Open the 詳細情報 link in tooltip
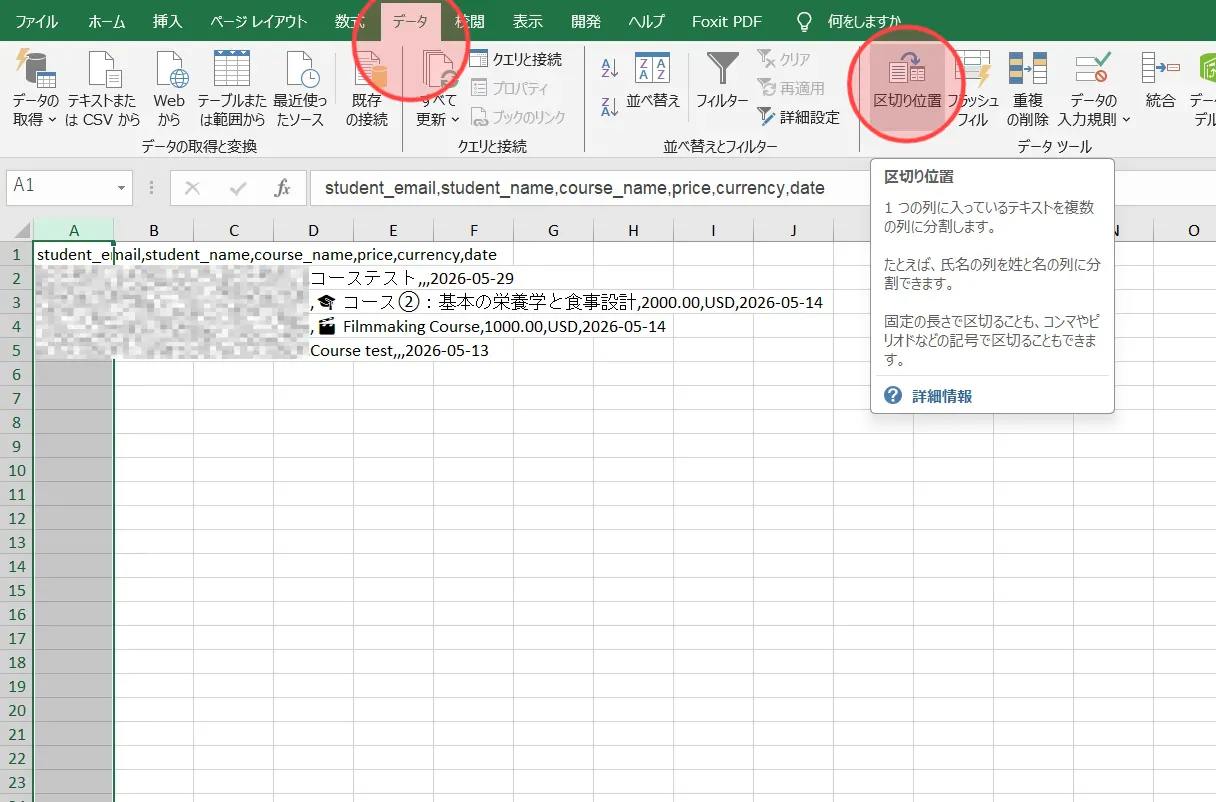The height and width of the screenshot is (802, 1216). (941, 396)
